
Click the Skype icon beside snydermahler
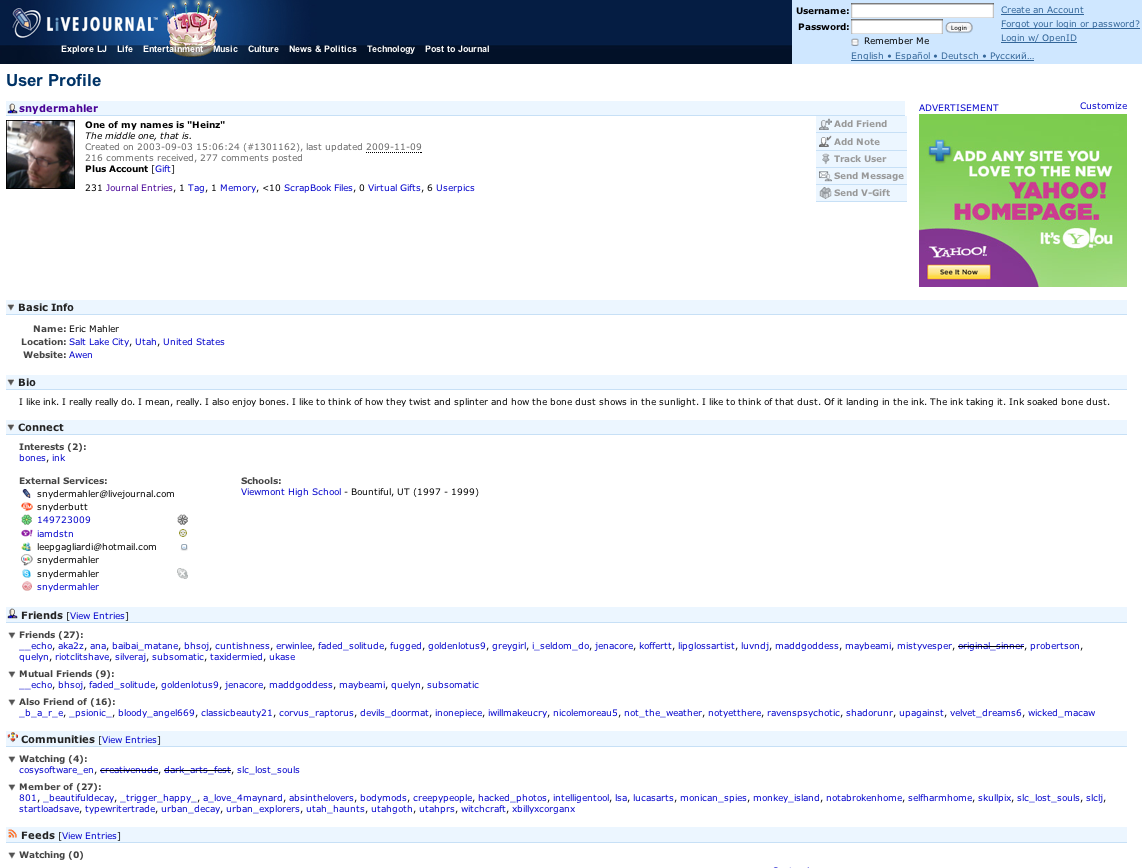click(x=26, y=574)
